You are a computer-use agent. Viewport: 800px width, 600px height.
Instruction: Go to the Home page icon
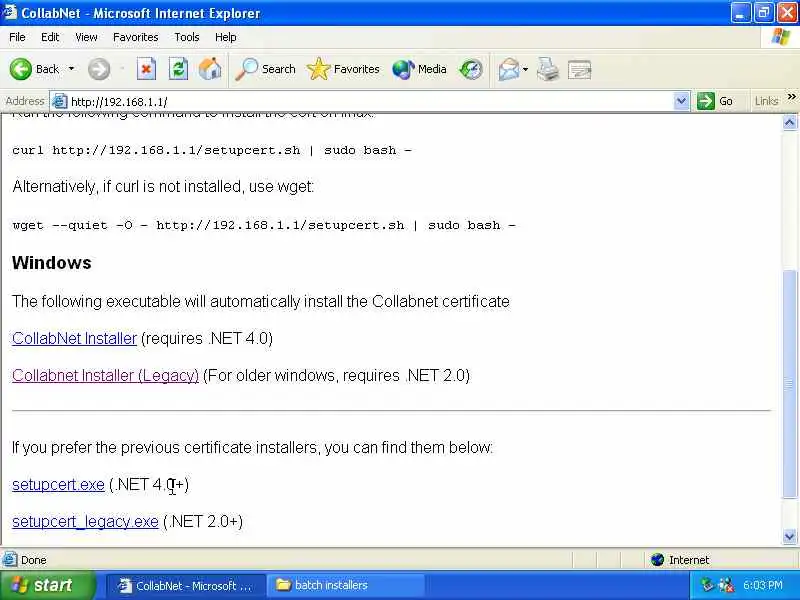210,69
